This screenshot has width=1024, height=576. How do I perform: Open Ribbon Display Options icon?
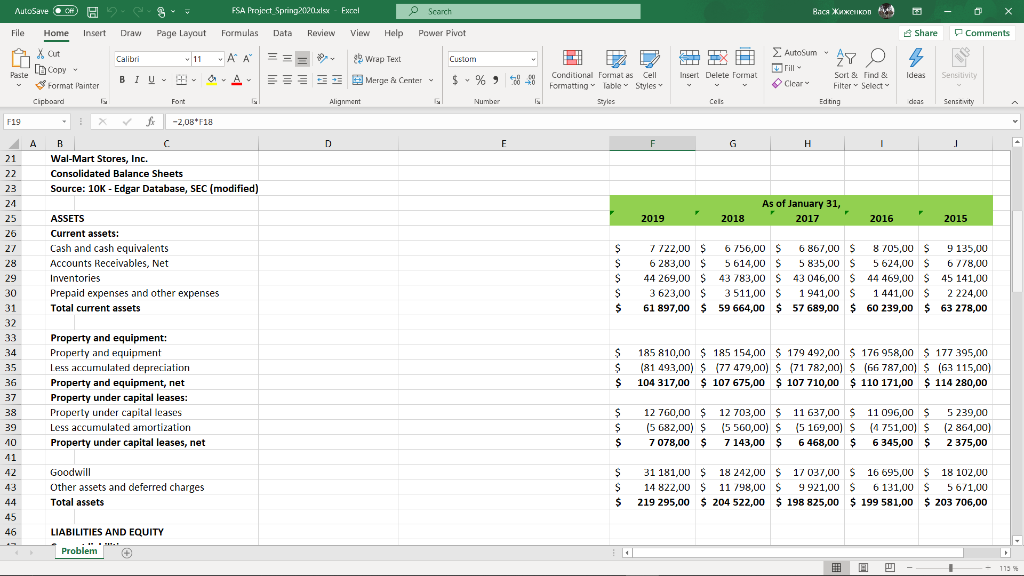(x=917, y=11)
